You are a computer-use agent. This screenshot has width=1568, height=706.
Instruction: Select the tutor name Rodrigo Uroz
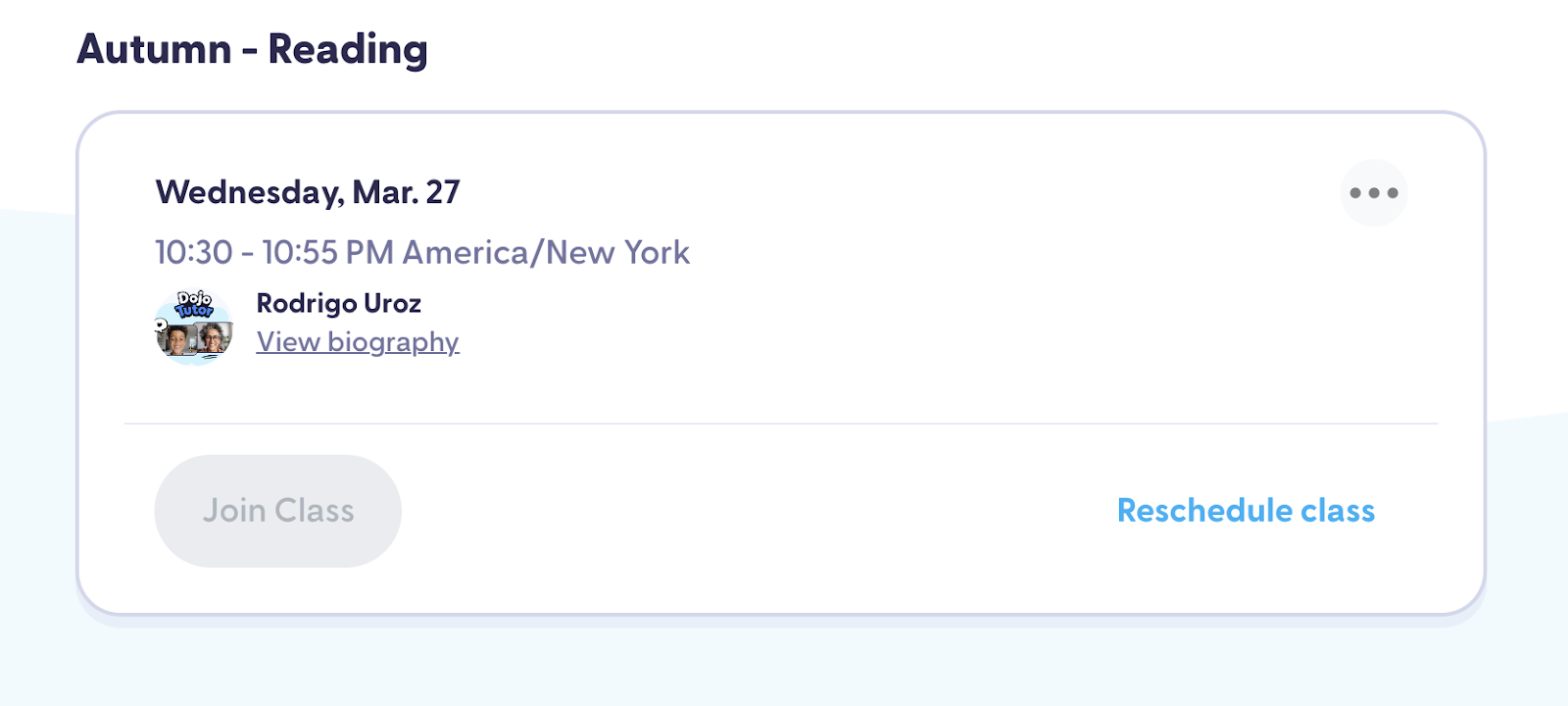(338, 304)
